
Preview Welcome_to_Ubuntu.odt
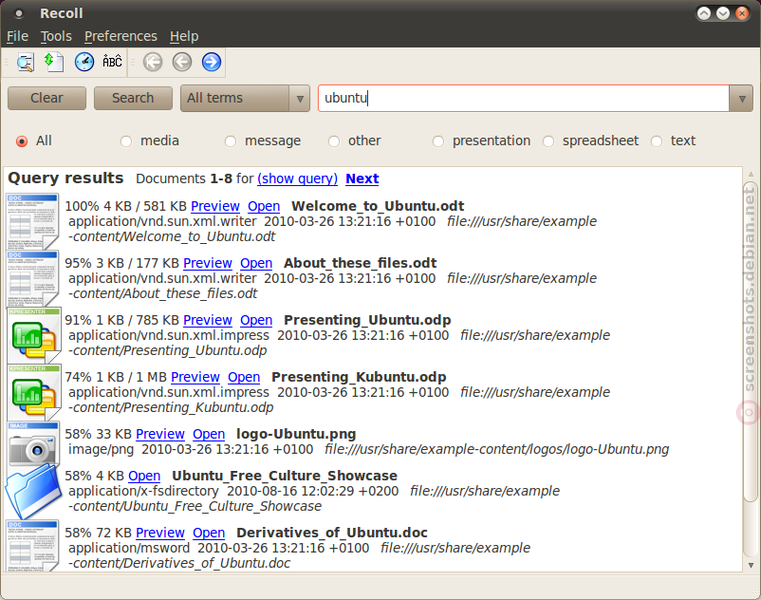(215, 206)
